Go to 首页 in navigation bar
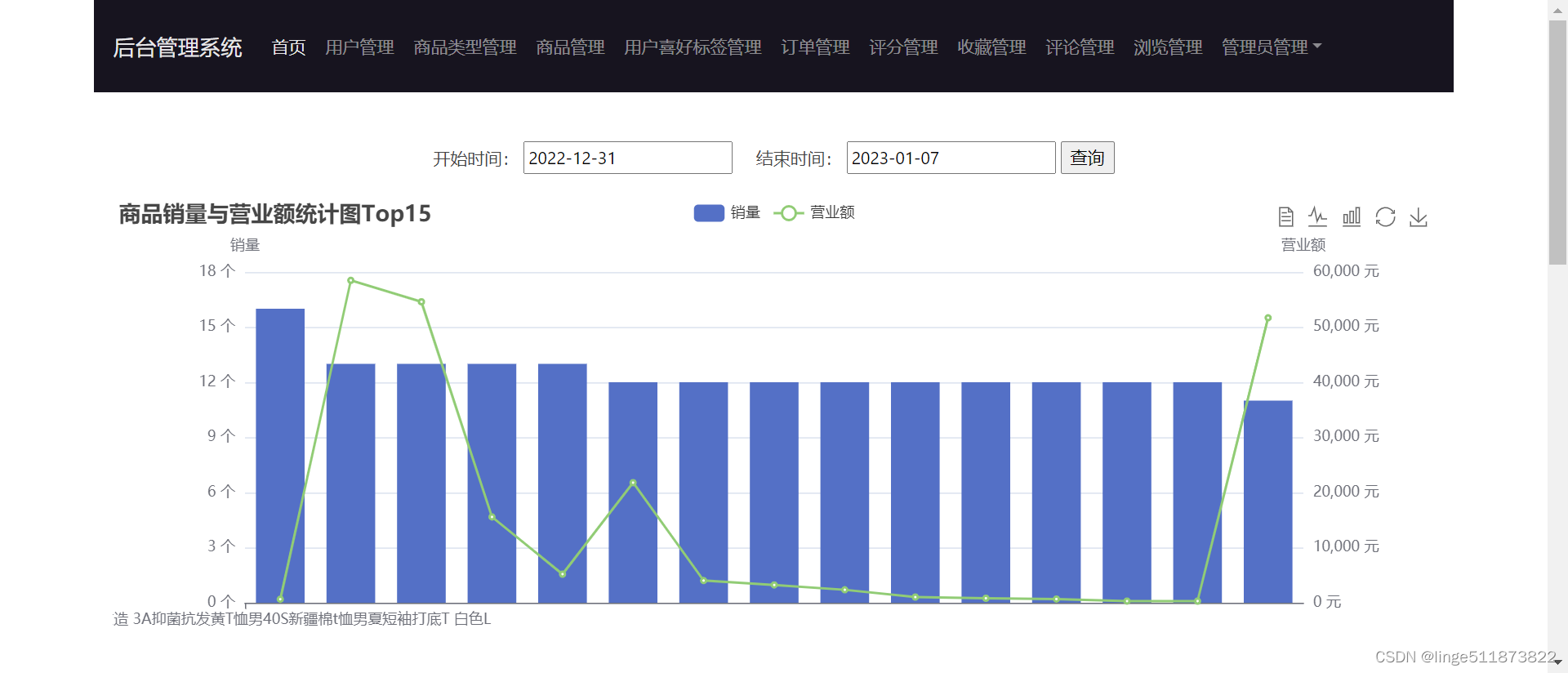 click(288, 47)
